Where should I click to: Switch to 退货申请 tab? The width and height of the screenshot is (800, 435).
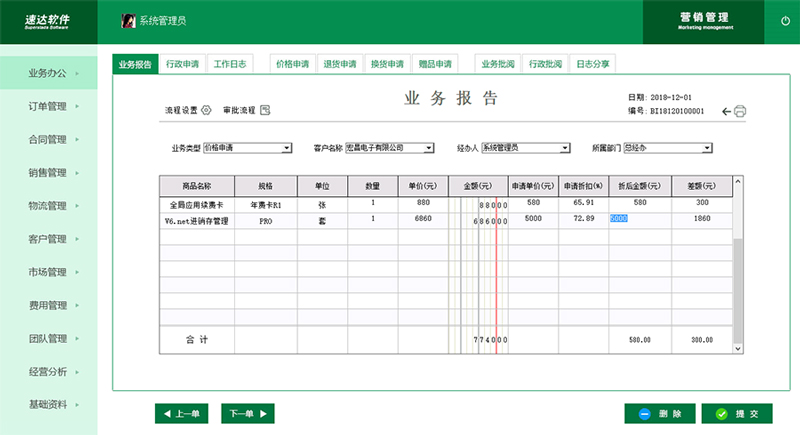point(340,64)
